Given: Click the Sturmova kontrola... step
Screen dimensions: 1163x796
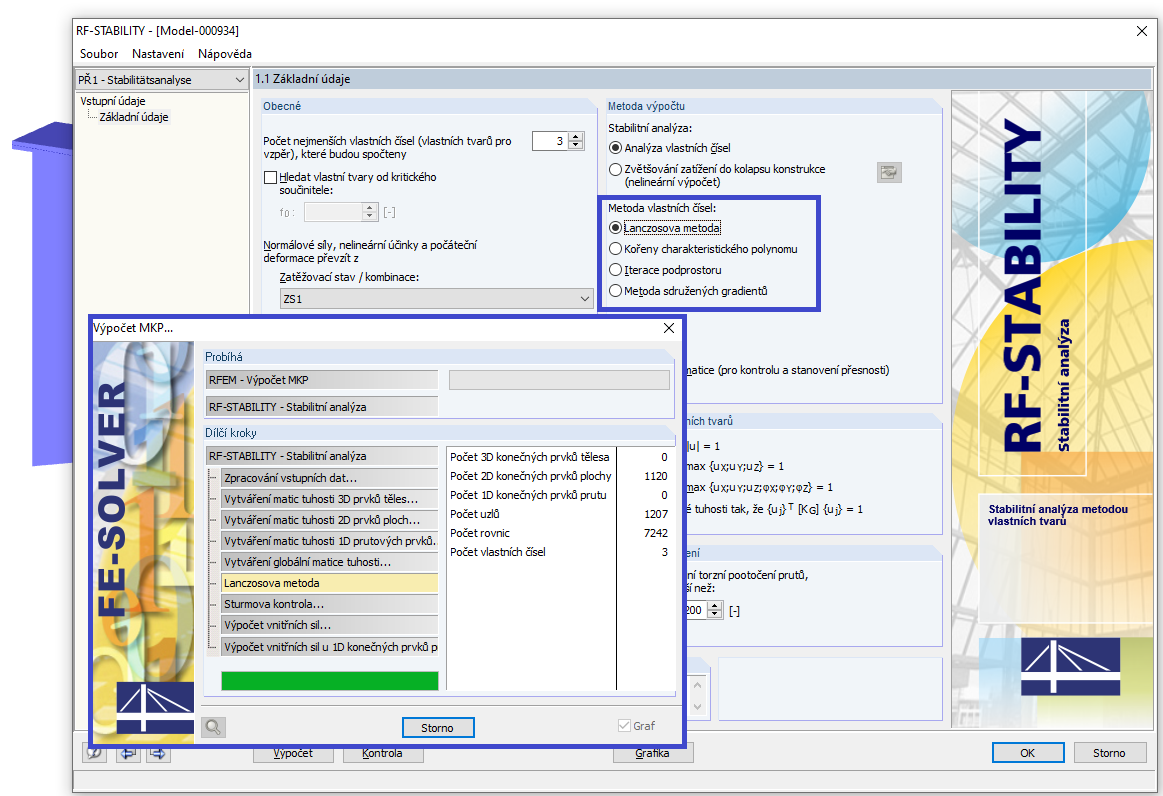Looking at the screenshot, I should click(330, 604).
